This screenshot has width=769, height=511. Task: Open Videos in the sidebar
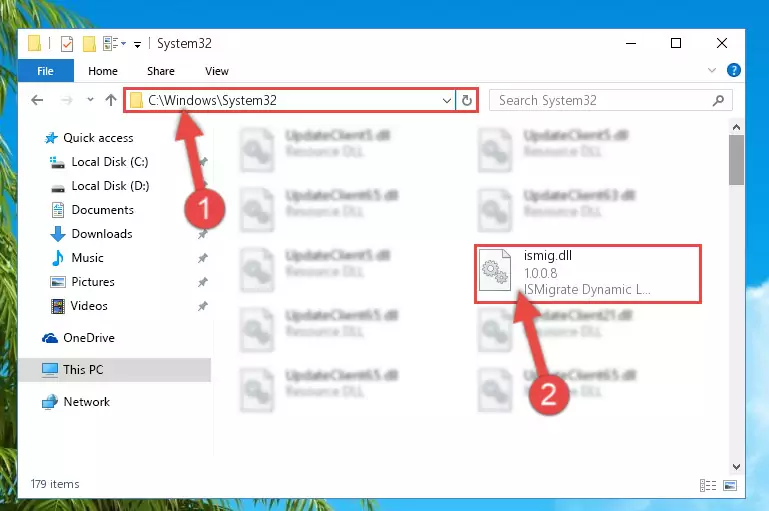click(89, 306)
